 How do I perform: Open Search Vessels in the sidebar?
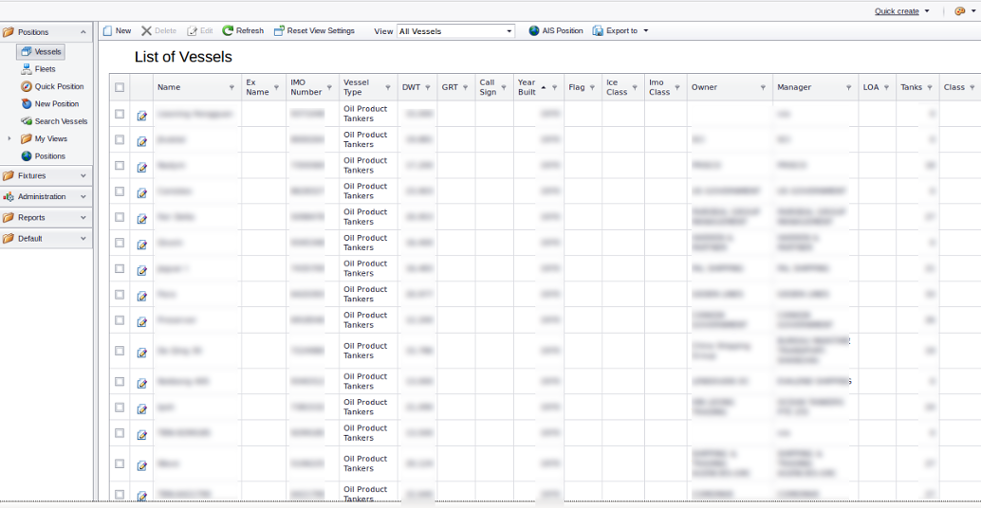coord(54,121)
